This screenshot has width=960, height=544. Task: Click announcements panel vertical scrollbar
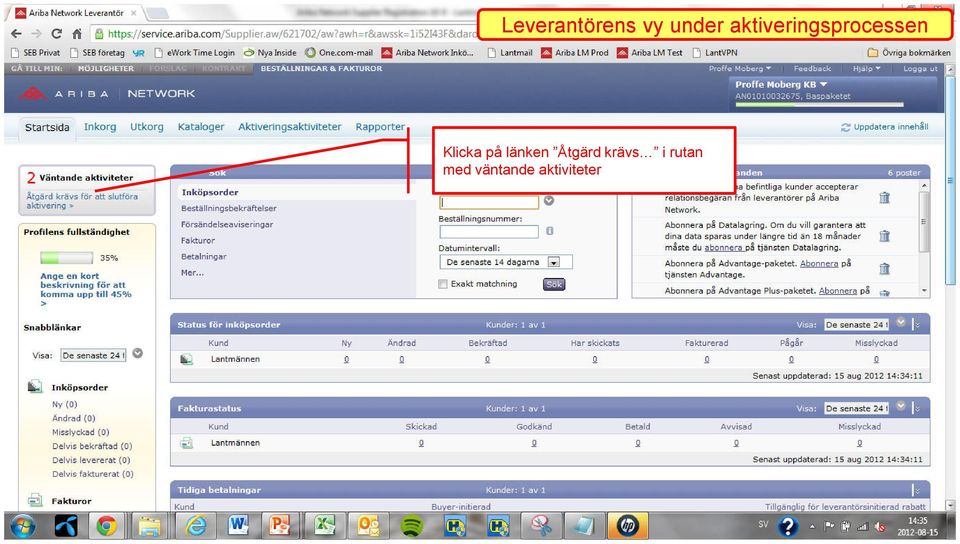pyautogui.click(x=924, y=237)
